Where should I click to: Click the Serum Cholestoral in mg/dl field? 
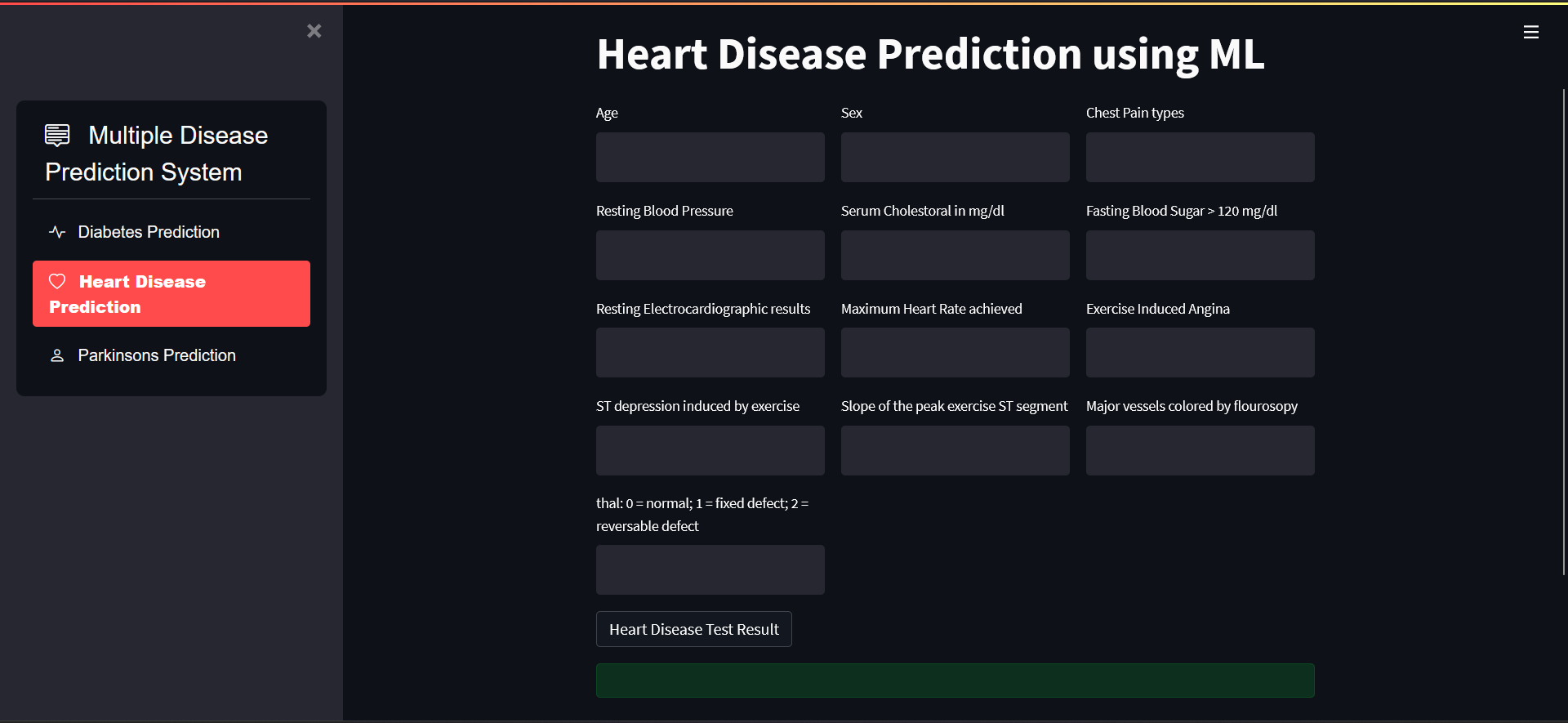955,255
